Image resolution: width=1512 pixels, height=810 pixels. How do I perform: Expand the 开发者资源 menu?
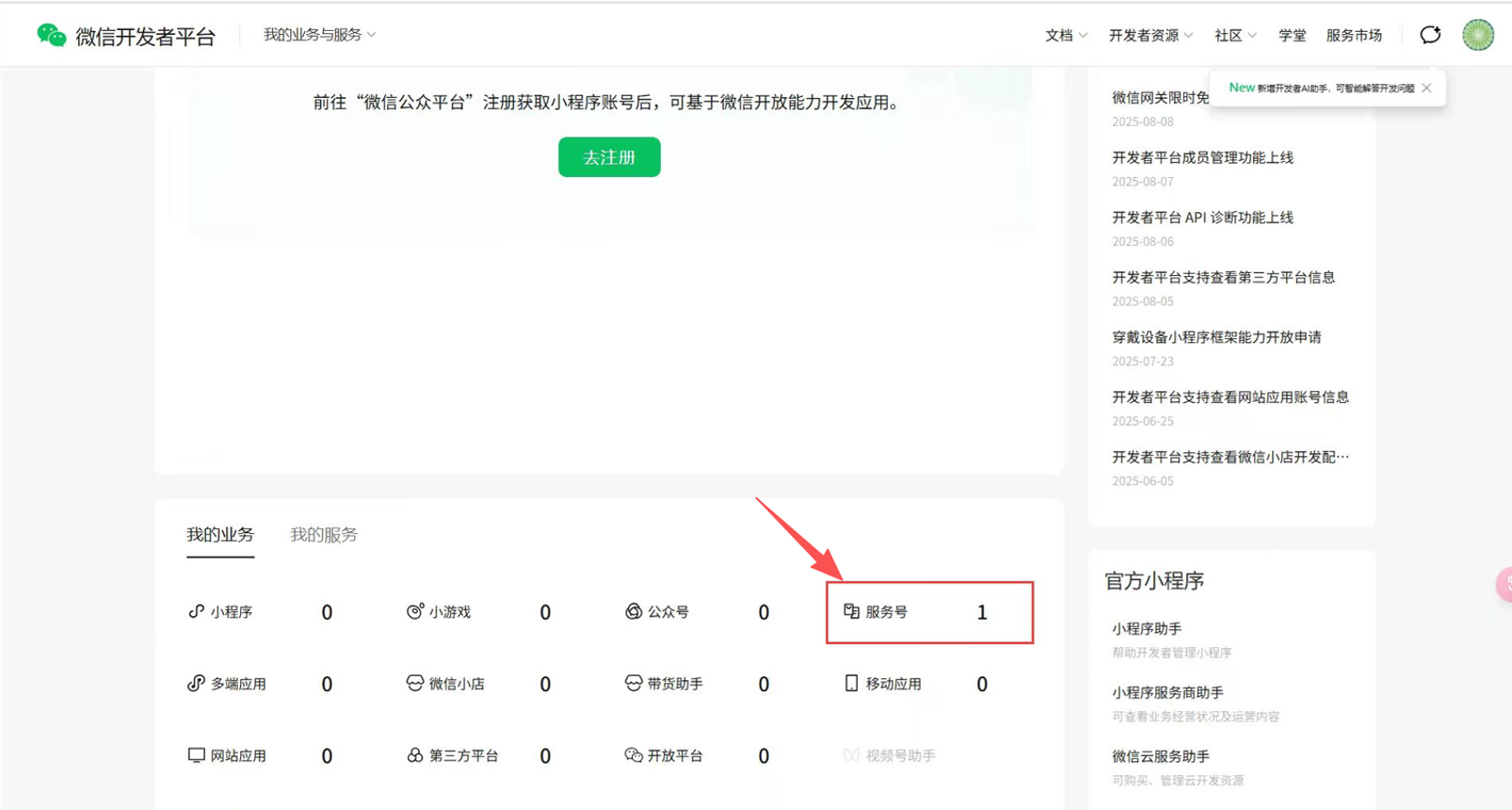(1150, 35)
